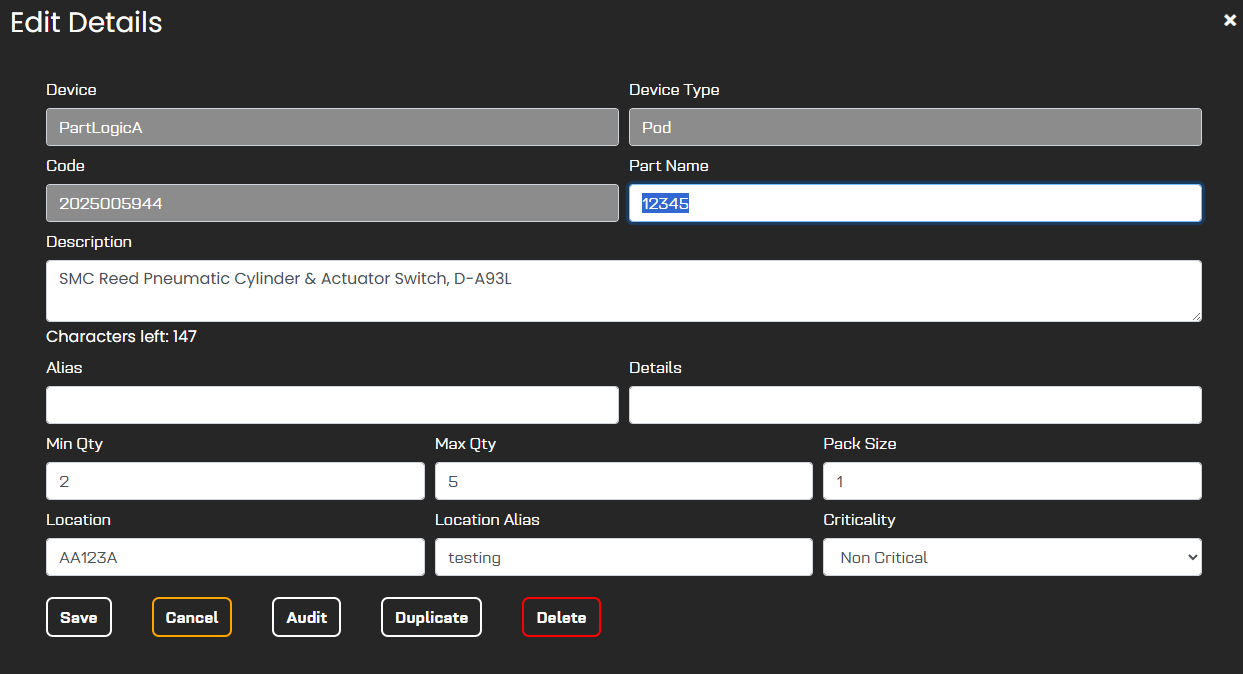
Task: Click the Pack Size field
Action: (x=1012, y=481)
